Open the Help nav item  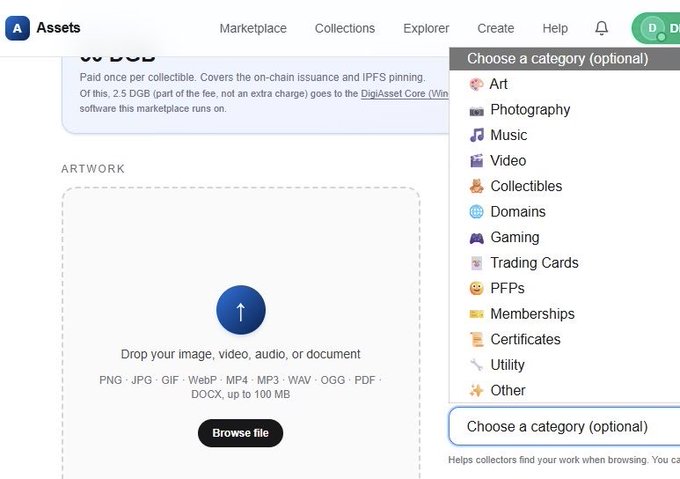pos(555,28)
